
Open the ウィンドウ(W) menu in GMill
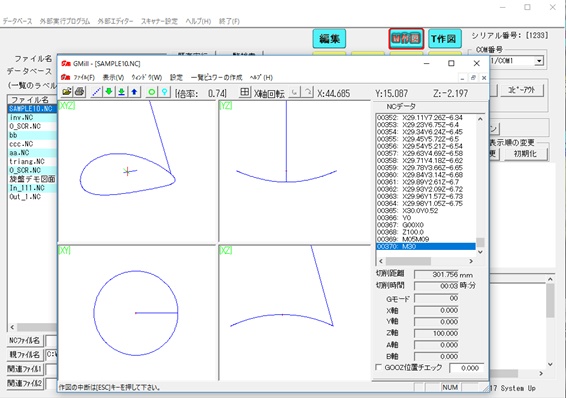pos(146,78)
